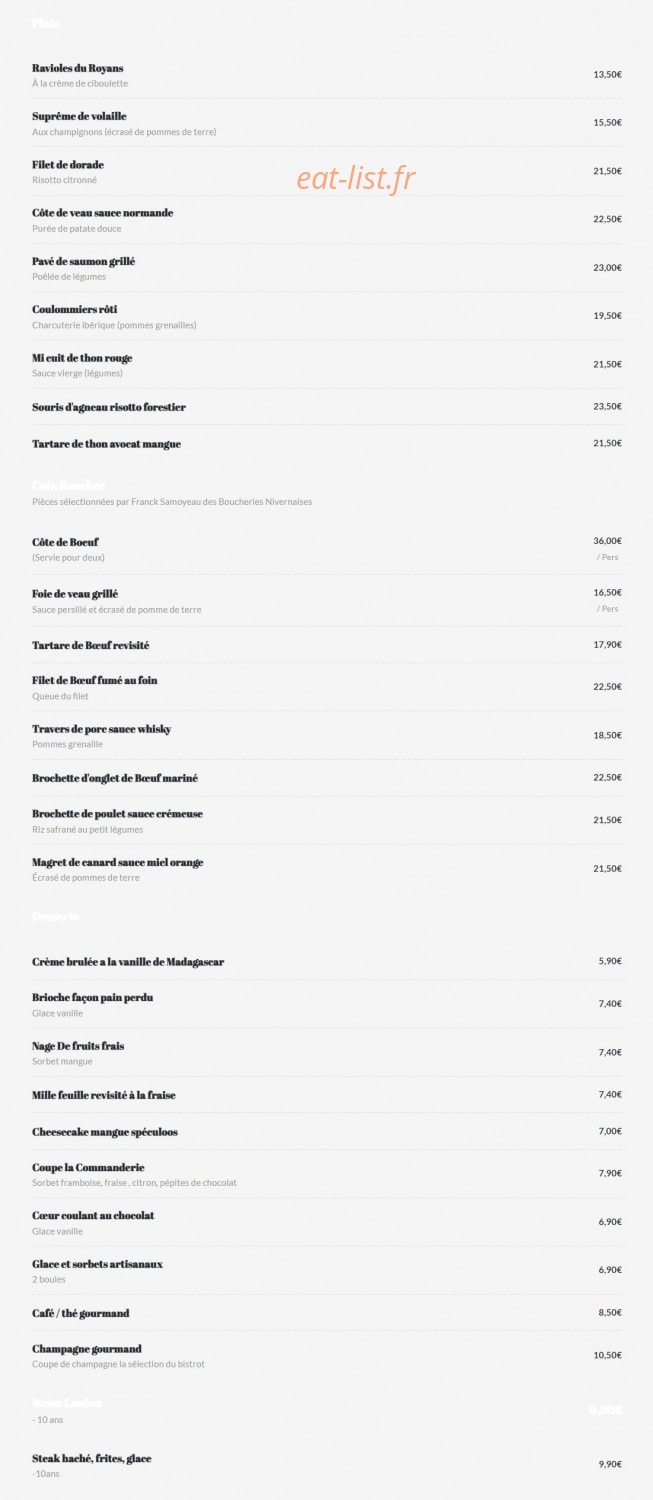Select Foie de veau grillé item
This screenshot has height=1500, width=653.
click(75, 594)
